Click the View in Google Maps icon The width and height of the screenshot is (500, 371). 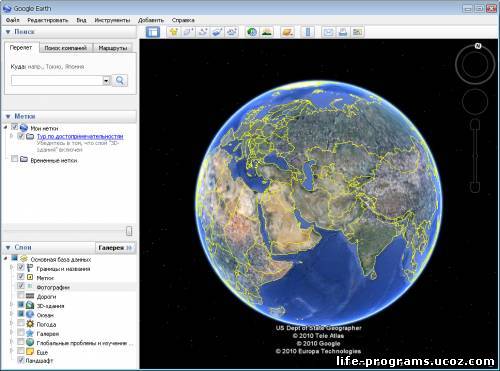click(357, 32)
